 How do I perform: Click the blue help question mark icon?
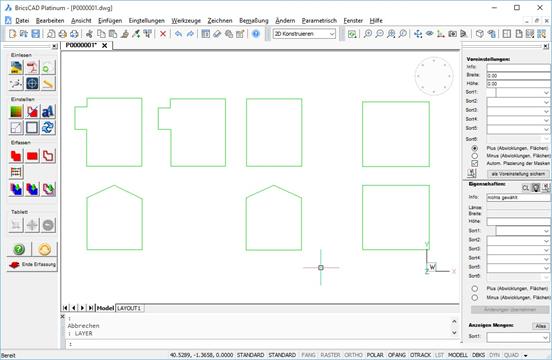[256, 34]
